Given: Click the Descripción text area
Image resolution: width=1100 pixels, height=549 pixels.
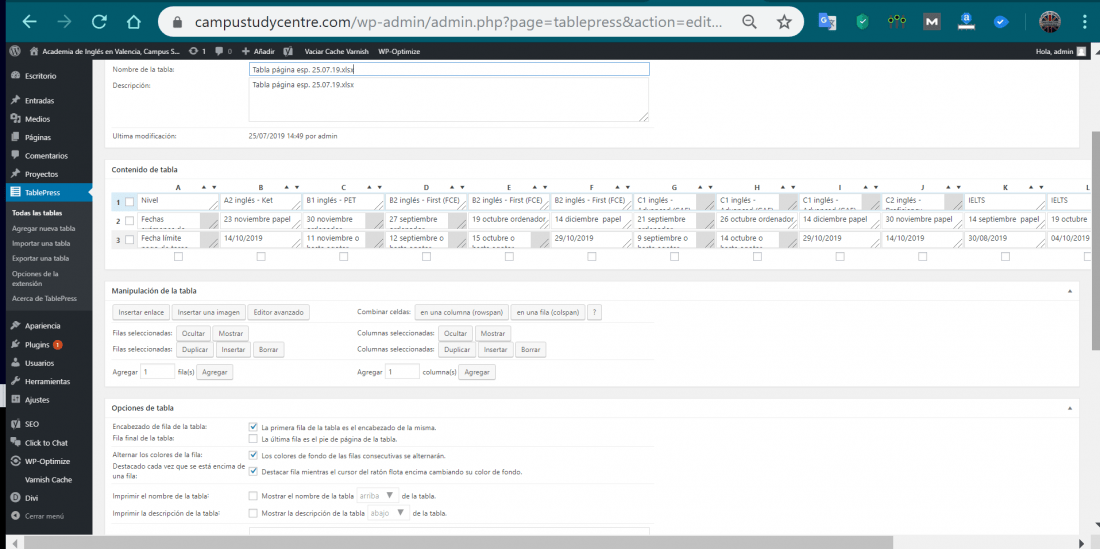Looking at the screenshot, I should point(449,100).
